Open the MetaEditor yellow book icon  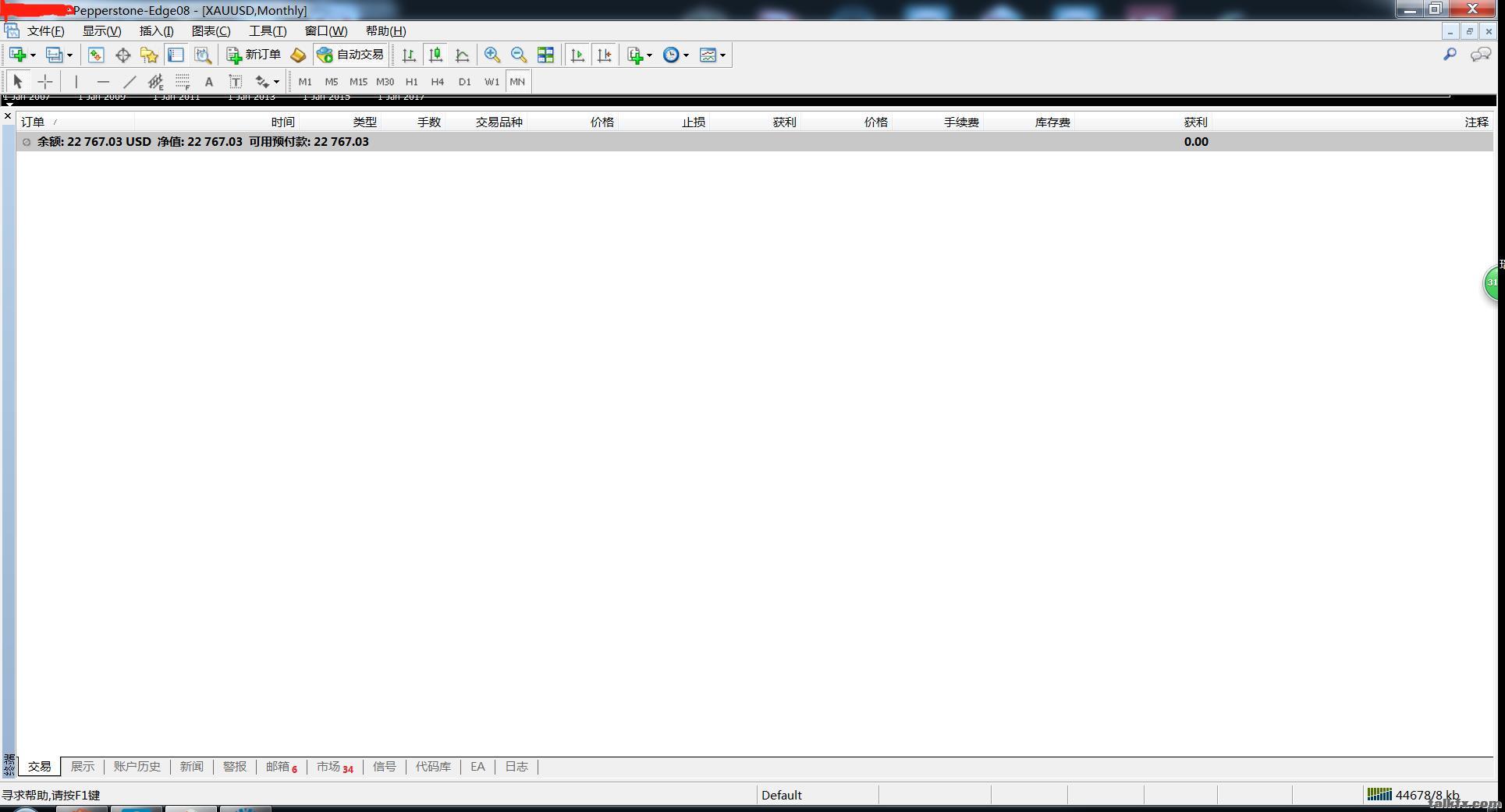click(x=298, y=55)
